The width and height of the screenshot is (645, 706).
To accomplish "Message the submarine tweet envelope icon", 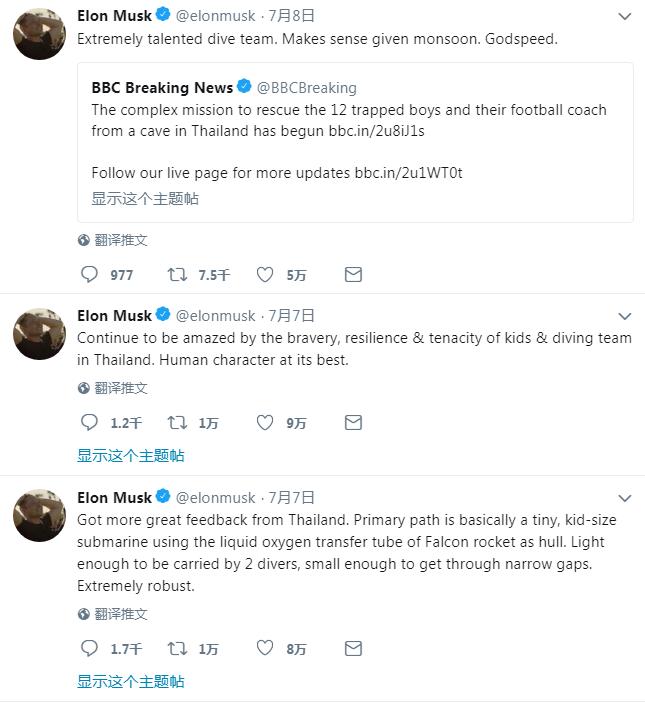I will point(353,648).
